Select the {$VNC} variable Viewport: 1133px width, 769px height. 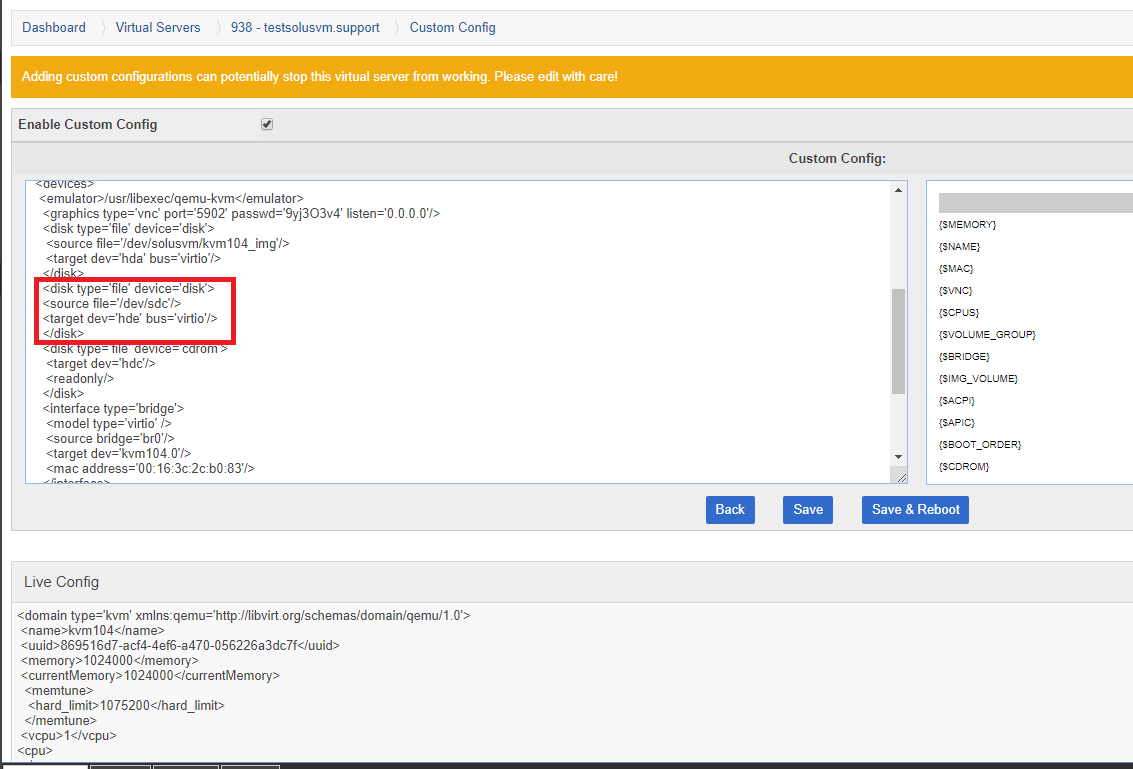pos(955,291)
